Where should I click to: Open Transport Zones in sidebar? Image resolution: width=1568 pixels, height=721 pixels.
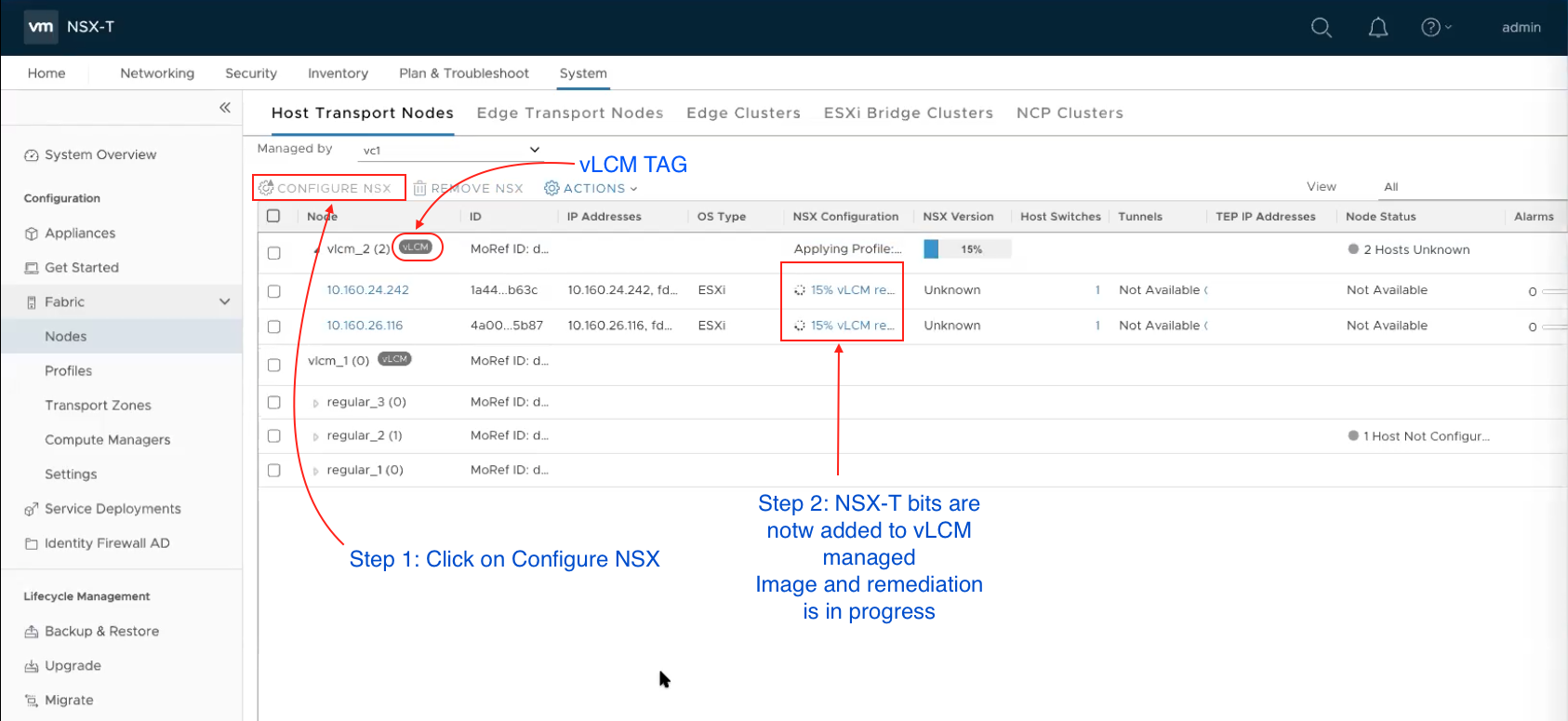pyautogui.click(x=98, y=406)
